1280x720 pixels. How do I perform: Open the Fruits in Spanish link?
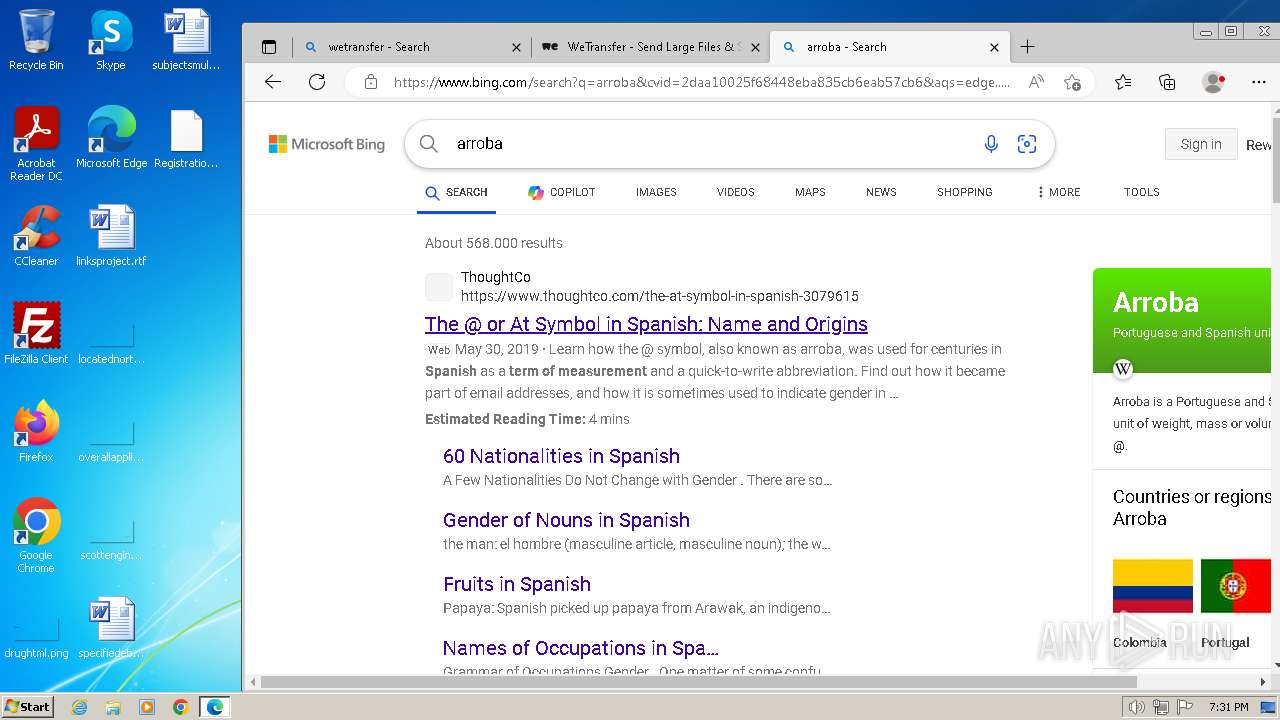point(517,584)
